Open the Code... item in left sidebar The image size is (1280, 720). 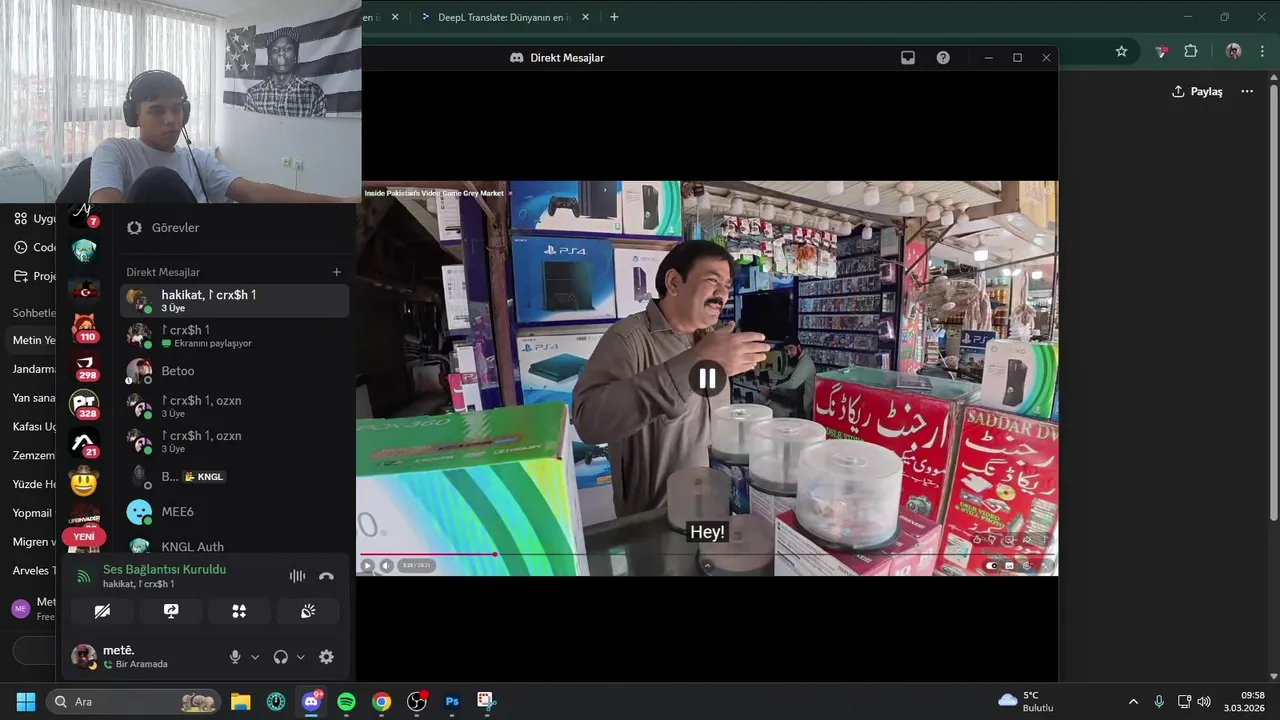click(35, 247)
